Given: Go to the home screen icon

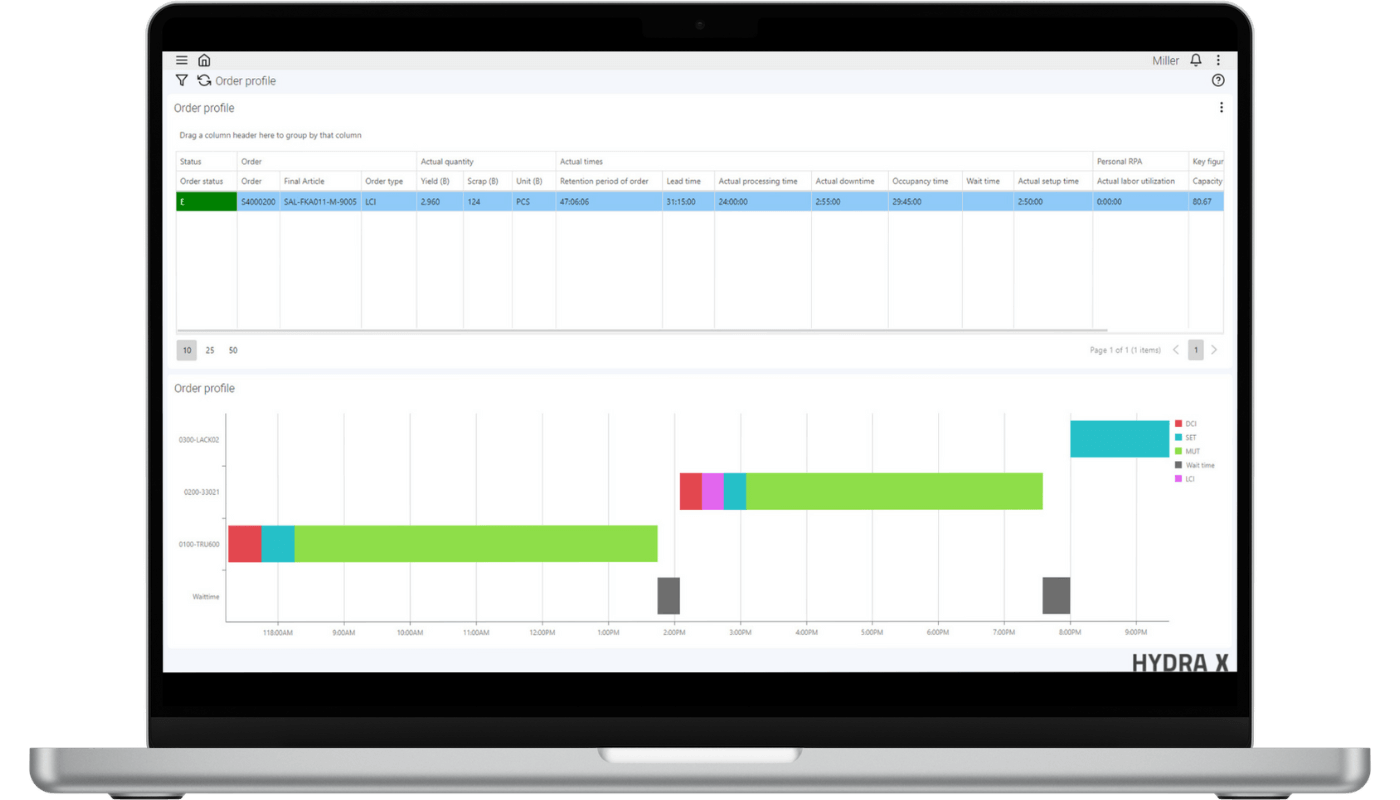Looking at the screenshot, I should (x=204, y=61).
